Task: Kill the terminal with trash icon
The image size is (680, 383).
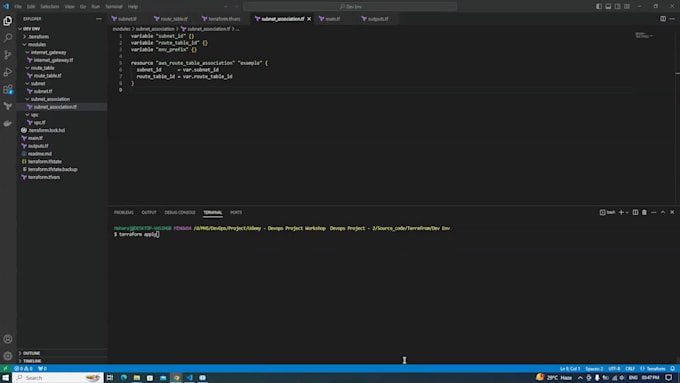Action: coord(644,213)
